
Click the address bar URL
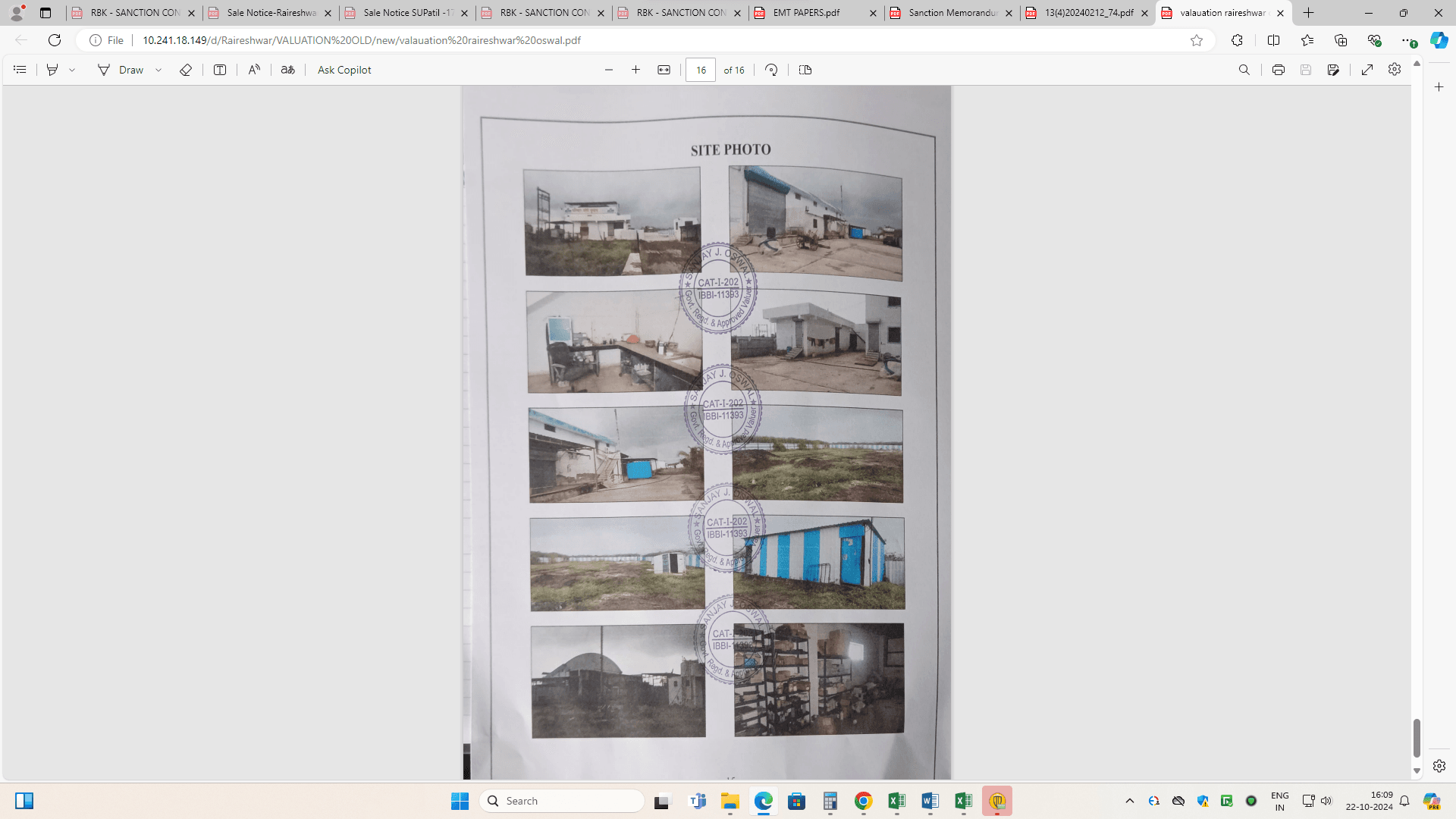point(362,40)
